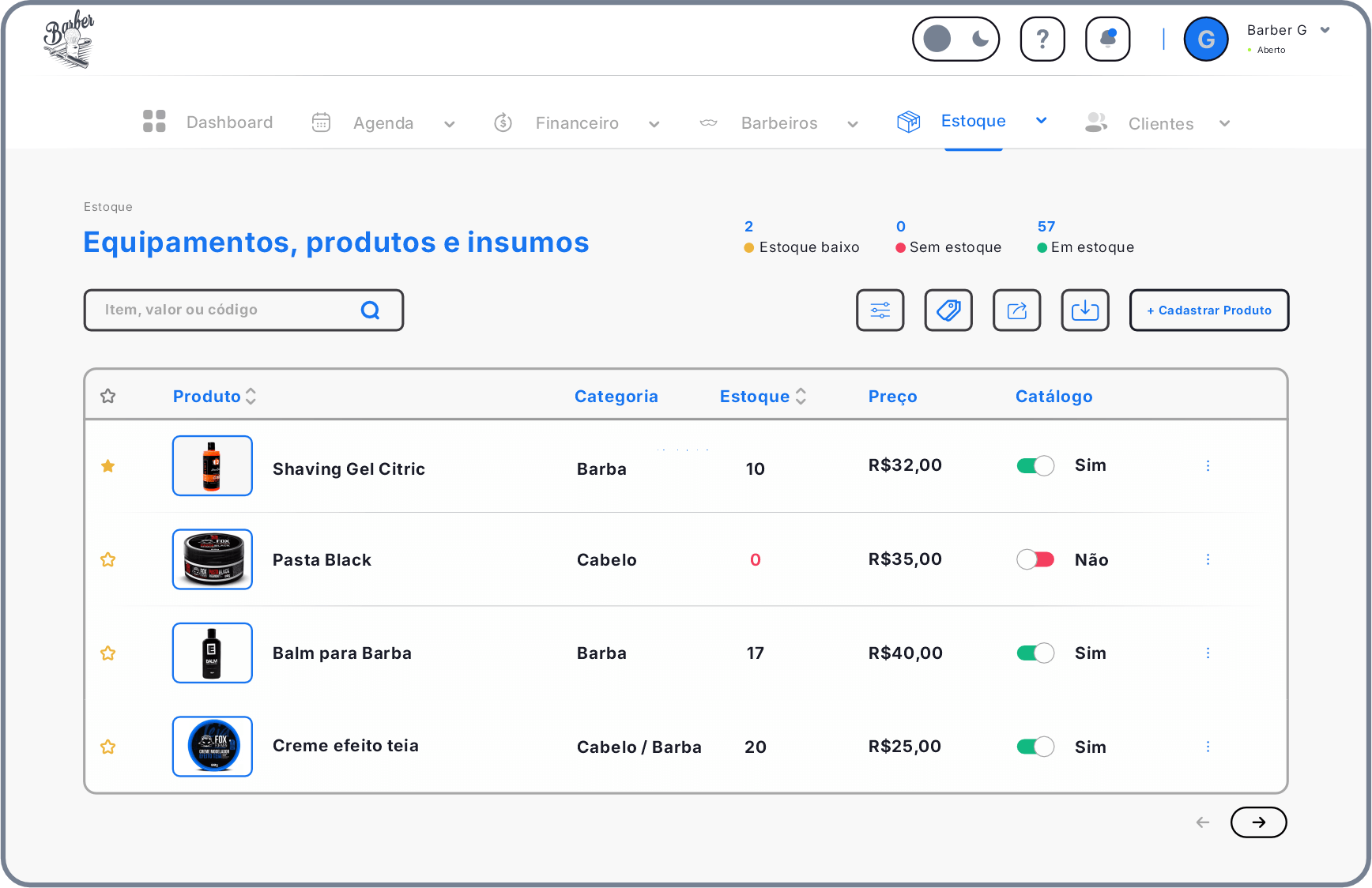Open the notifications bell
Viewport: 1372px width, 888px height.
pyautogui.click(x=1107, y=39)
